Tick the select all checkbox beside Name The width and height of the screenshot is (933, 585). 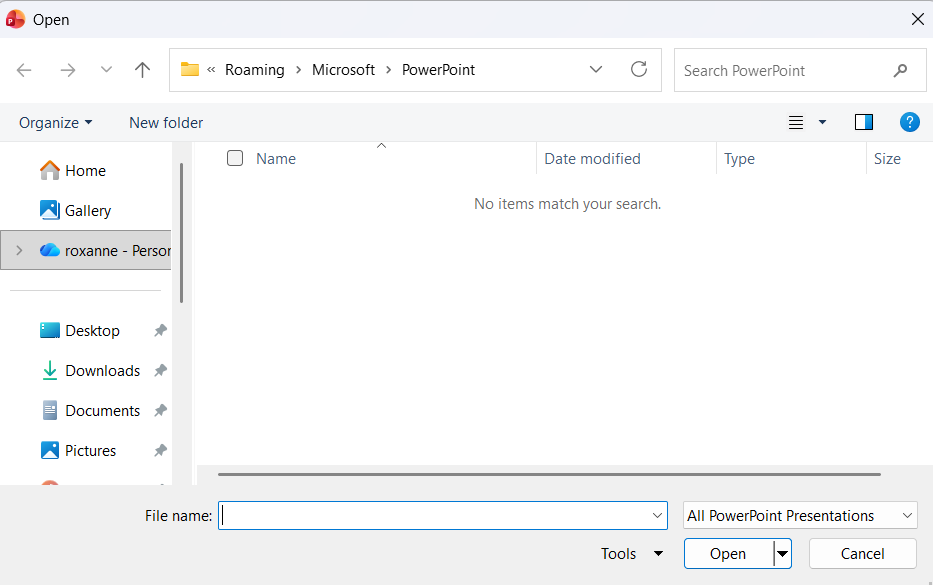point(235,158)
